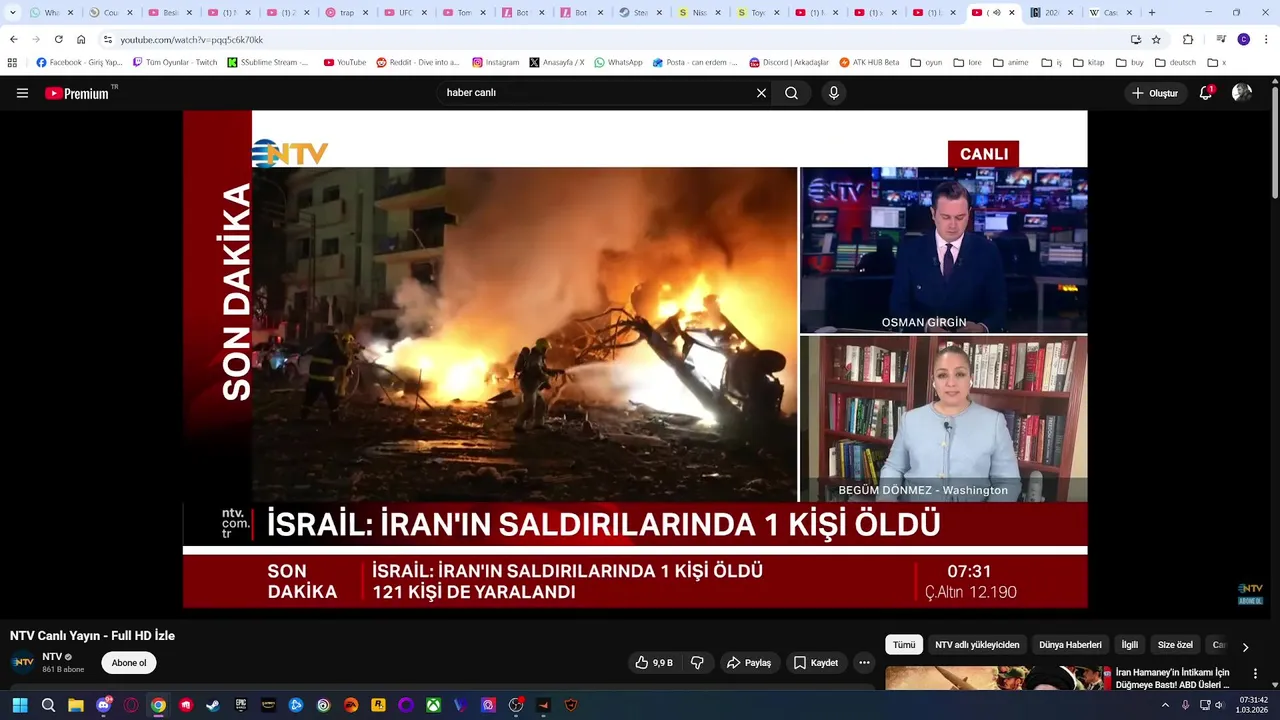Save the video with Kaydet

coord(816,662)
